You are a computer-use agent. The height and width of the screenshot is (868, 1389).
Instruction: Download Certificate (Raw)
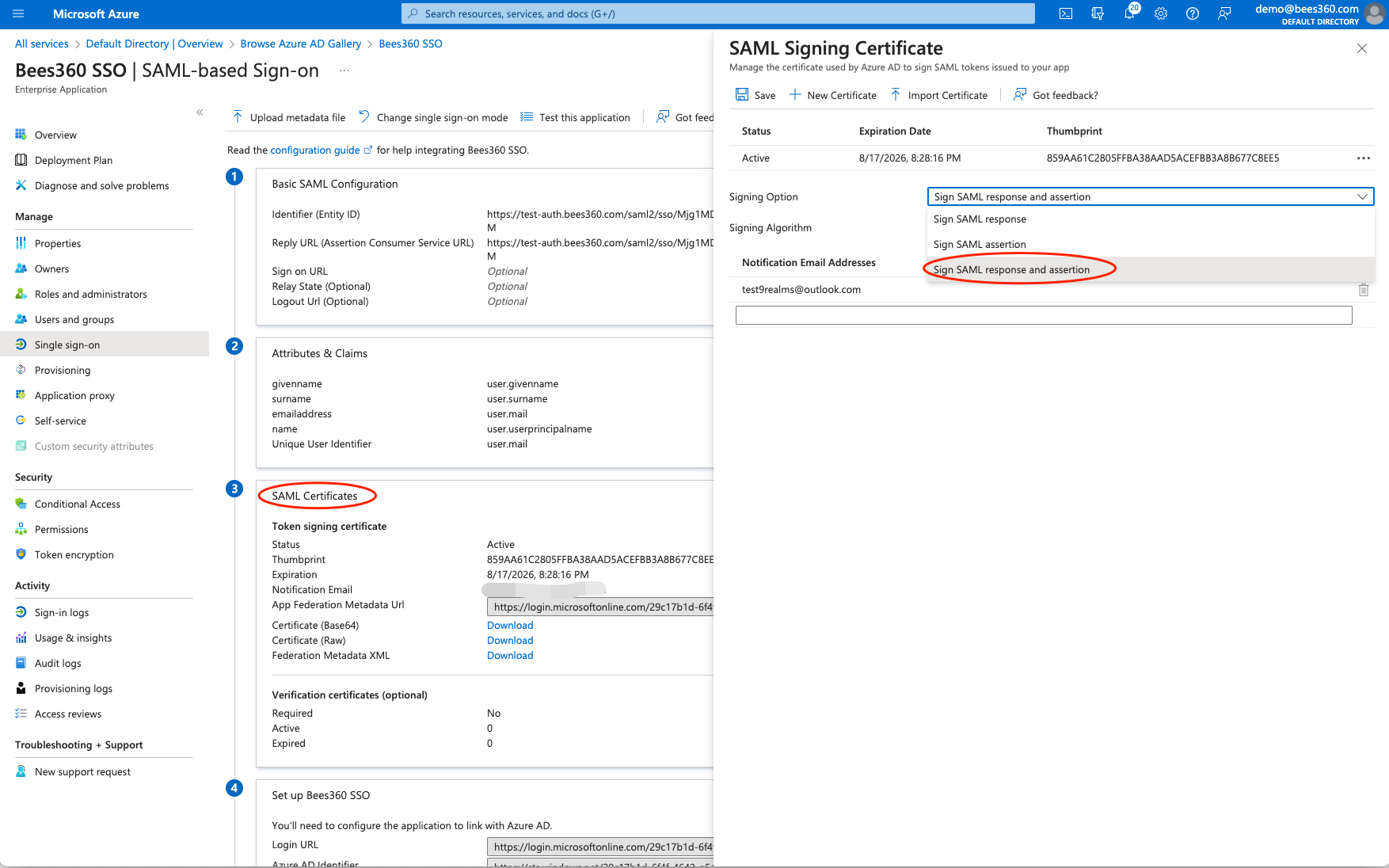click(510, 641)
